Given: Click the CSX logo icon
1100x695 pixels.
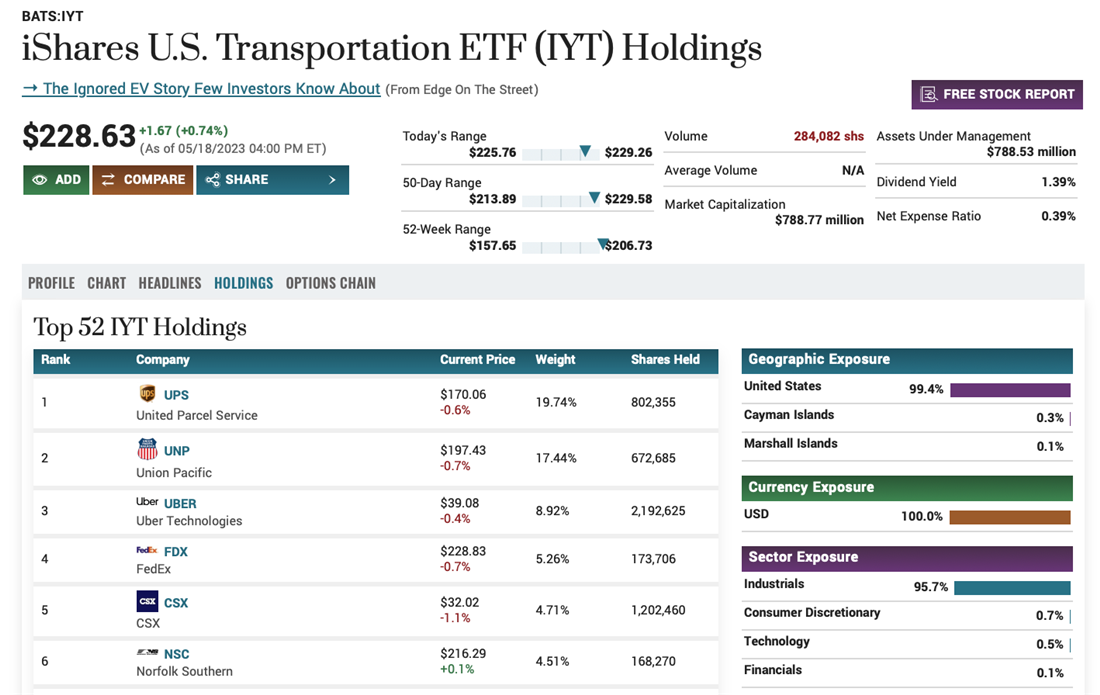Looking at the screenshot, I should 147,602.
